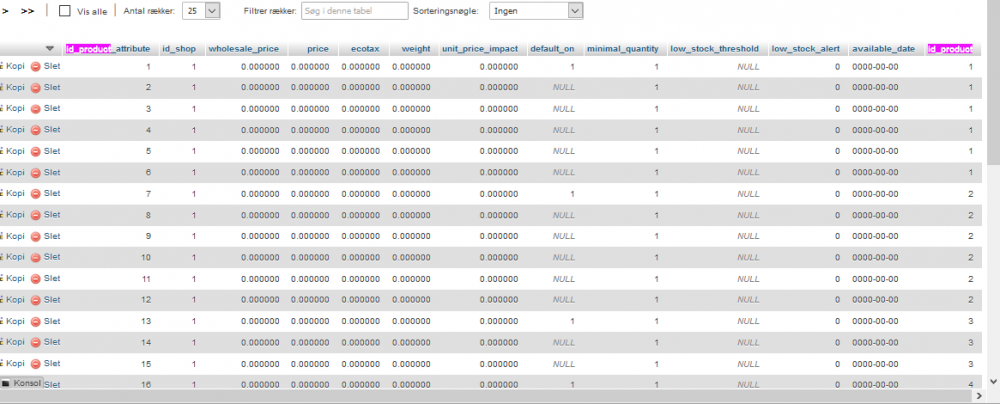The width and height of the screenshot is (1000, 404).
Task: Copy row 2 with its Kopi link
Action: coord(15,87)
